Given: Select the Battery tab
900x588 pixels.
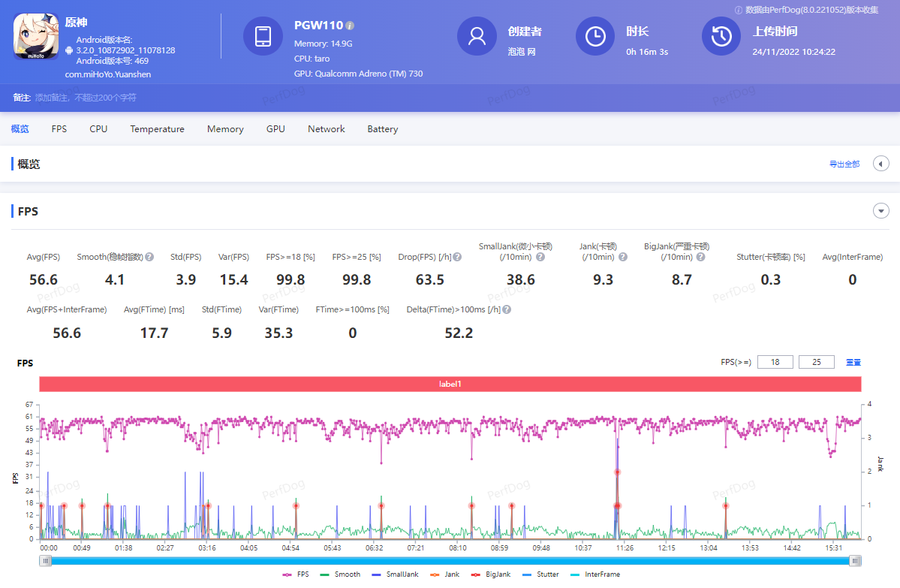Looking at the screenshot, I should (382, 129).
